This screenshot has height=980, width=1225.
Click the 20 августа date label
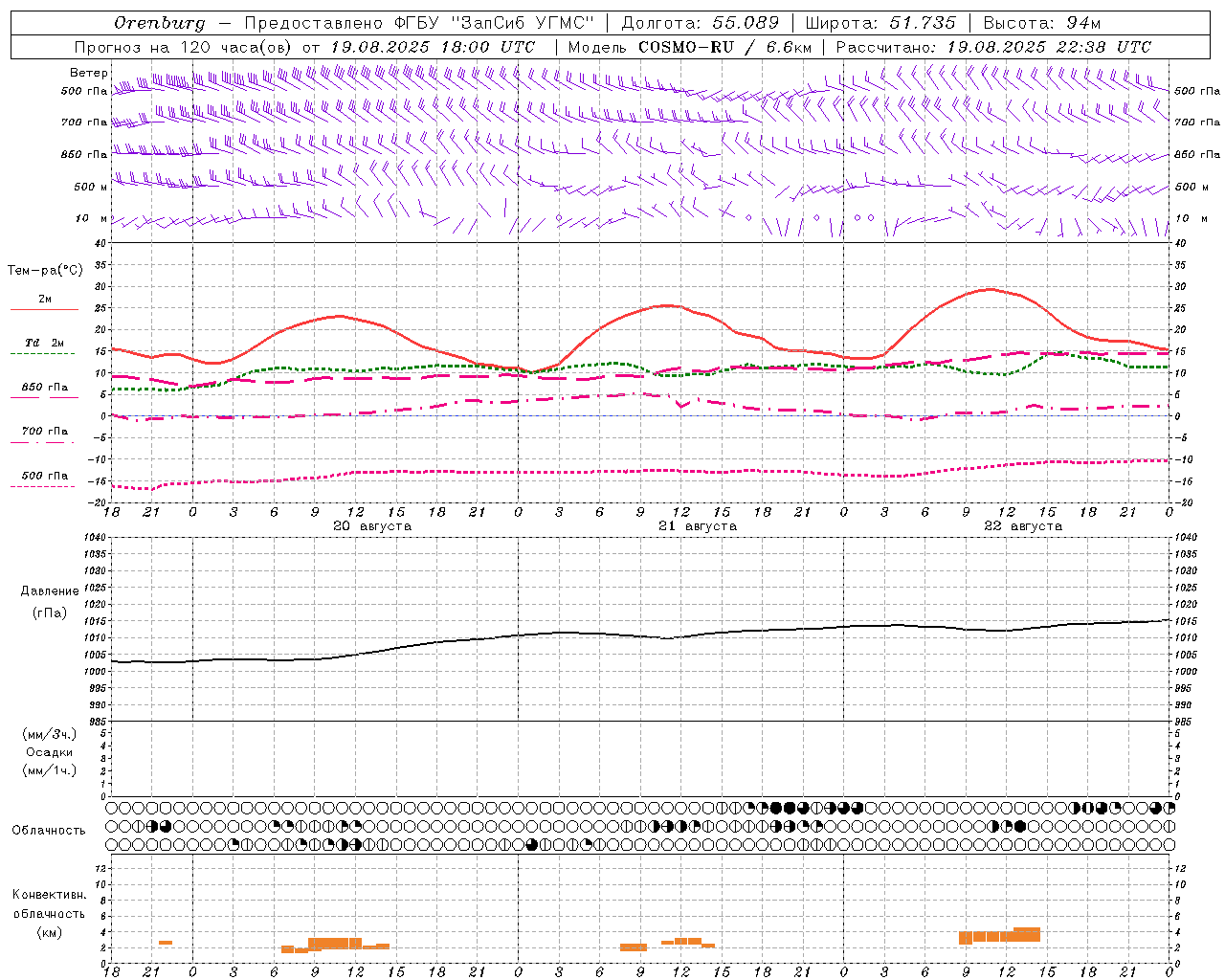coord(372,526)
